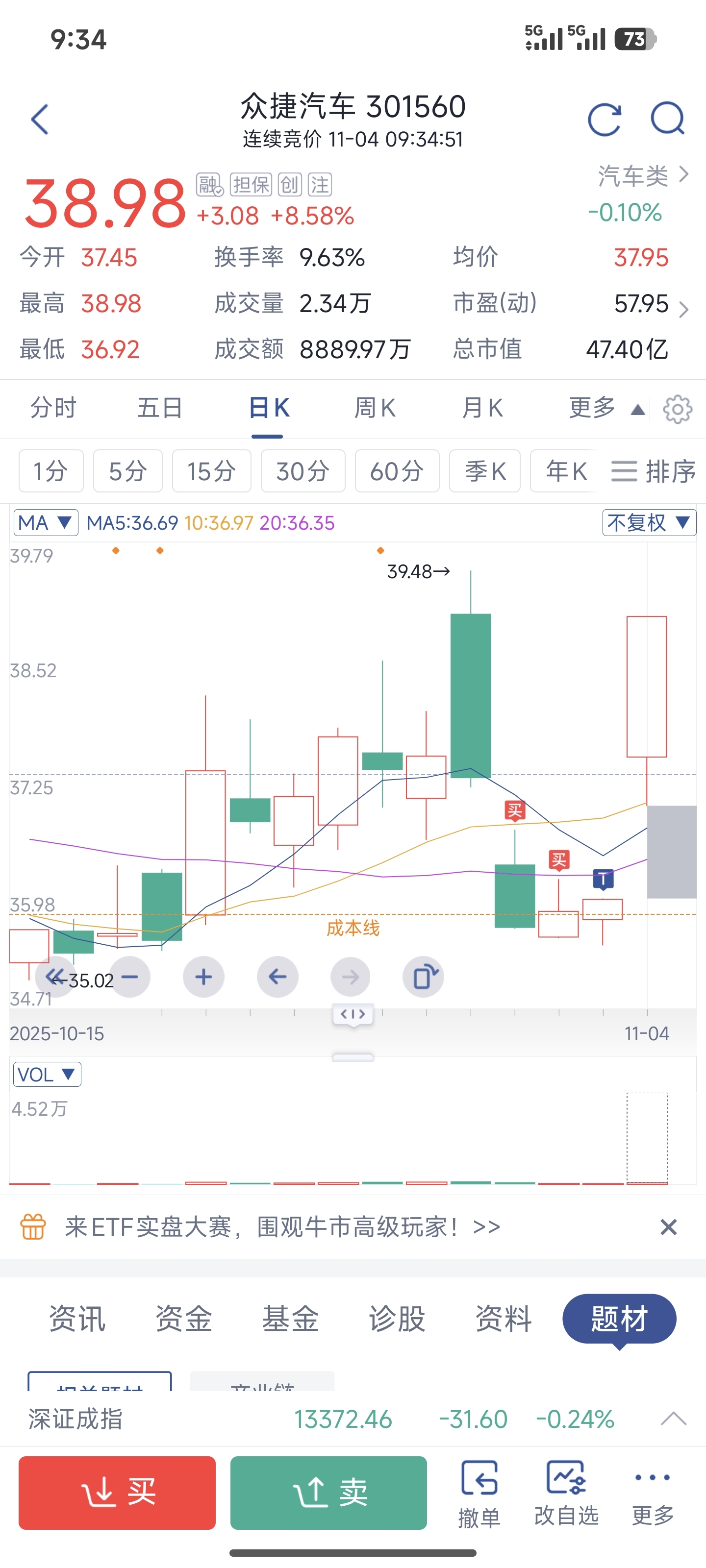The image size is (706, 1568).
Task: Select the 季K interval option
Action: click(x=485, y=471)
